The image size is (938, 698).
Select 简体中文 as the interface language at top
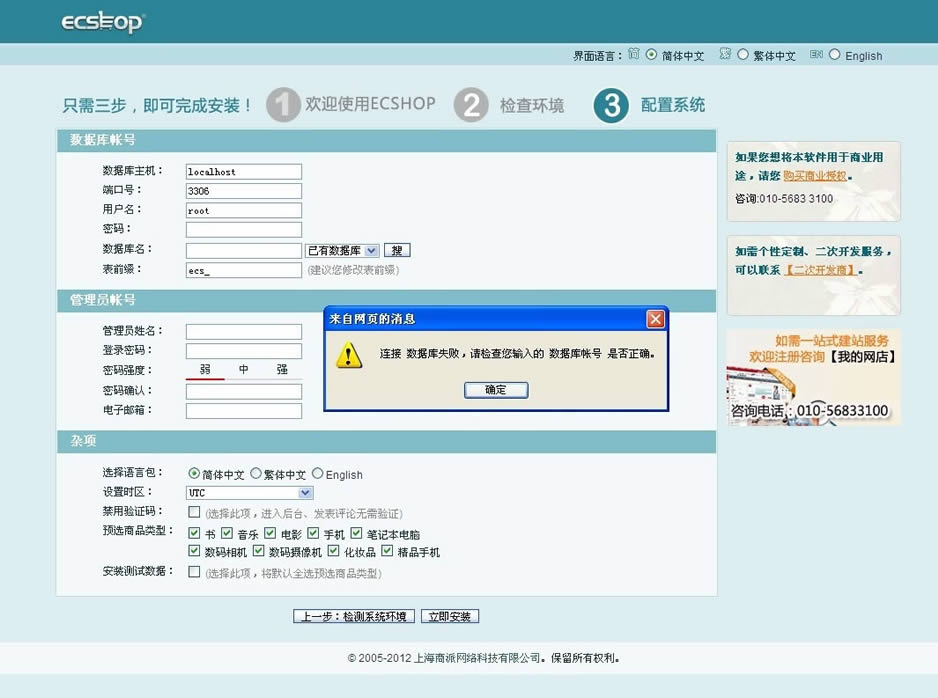point(651,54)
